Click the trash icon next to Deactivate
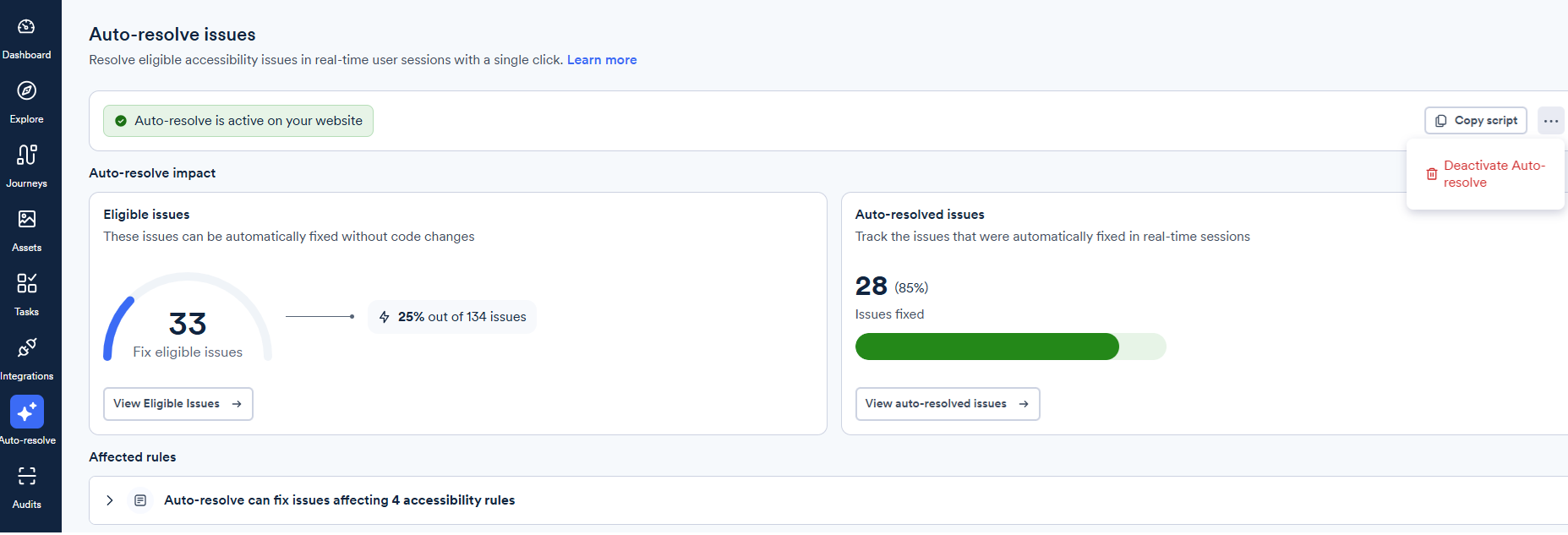The width and height of the screenshot is (1568, 535). tap(1431, 174)
